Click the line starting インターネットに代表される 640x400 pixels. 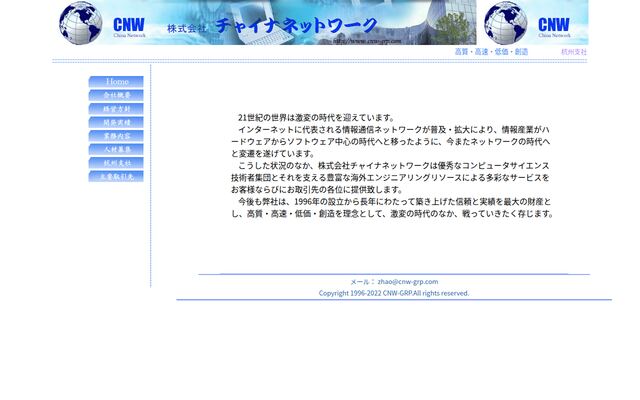click(x=394, y=130)
